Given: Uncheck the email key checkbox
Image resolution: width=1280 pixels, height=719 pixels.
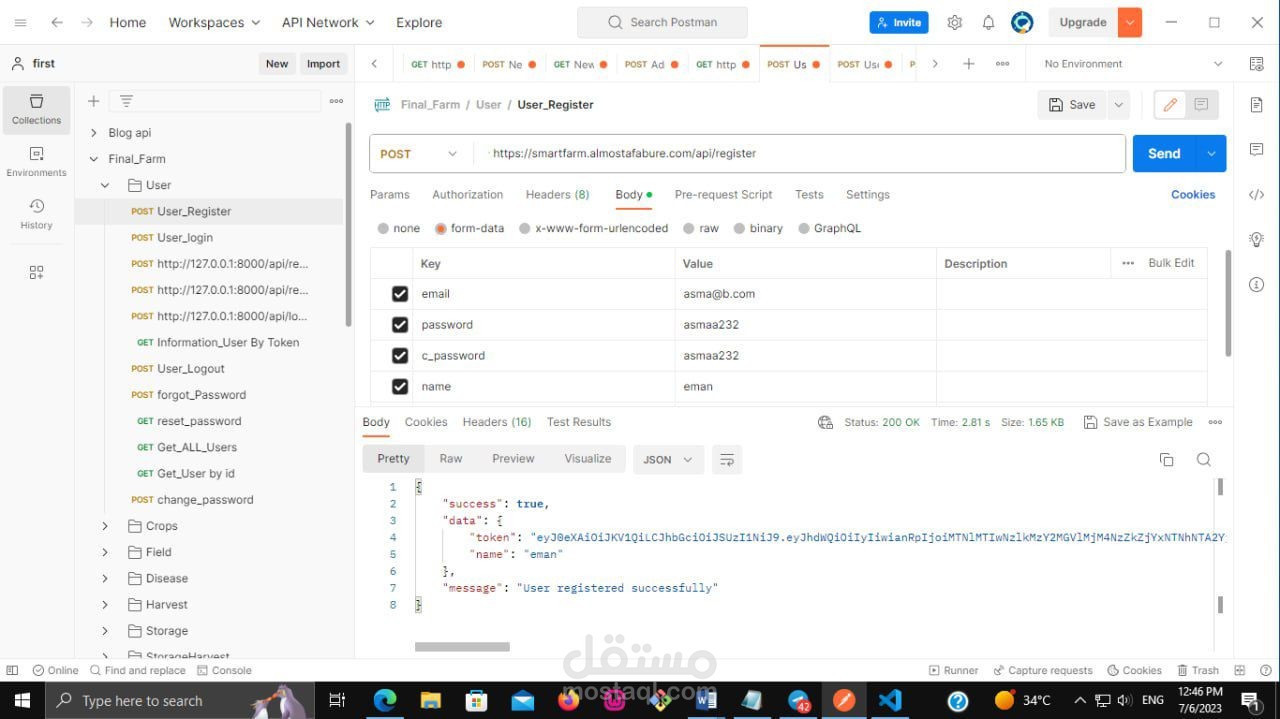Looking at the screenshot, I should (x=400, y=294).
